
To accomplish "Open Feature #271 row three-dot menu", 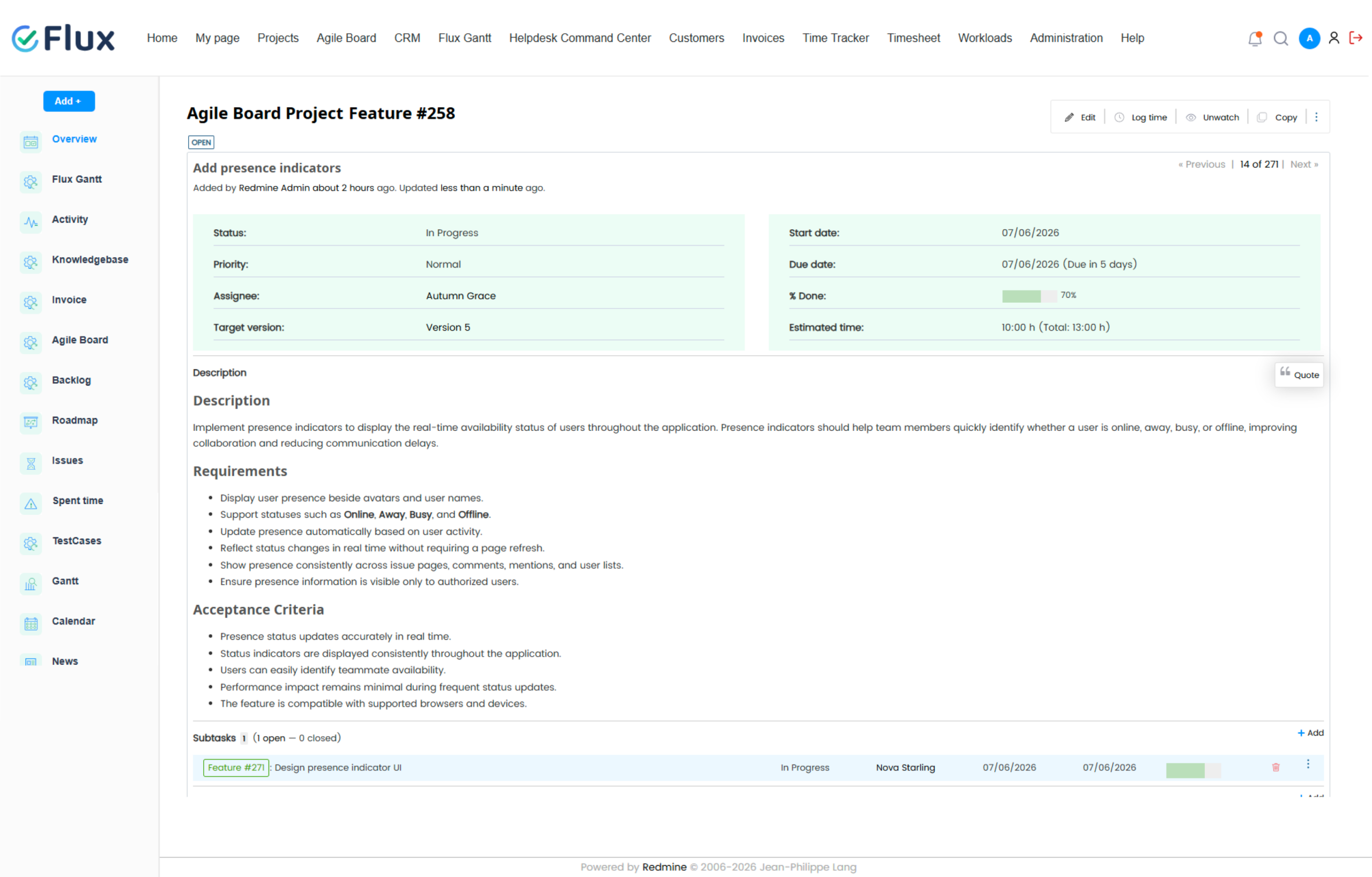I will point(1308,764).
